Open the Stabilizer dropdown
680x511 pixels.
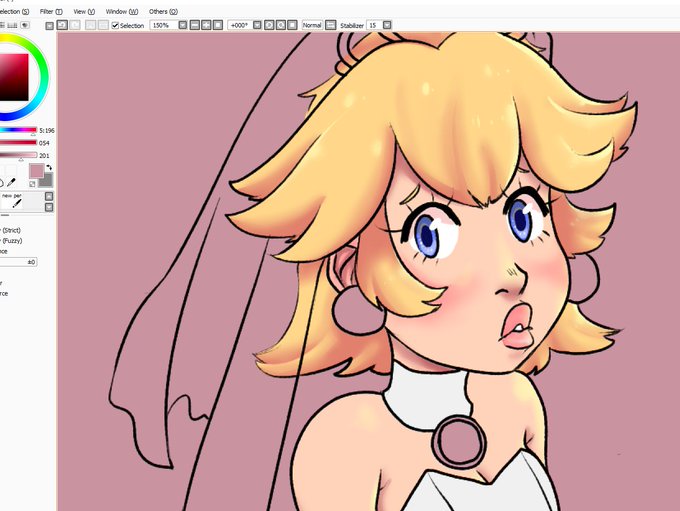pyautogui.click(x=387, y=25)
